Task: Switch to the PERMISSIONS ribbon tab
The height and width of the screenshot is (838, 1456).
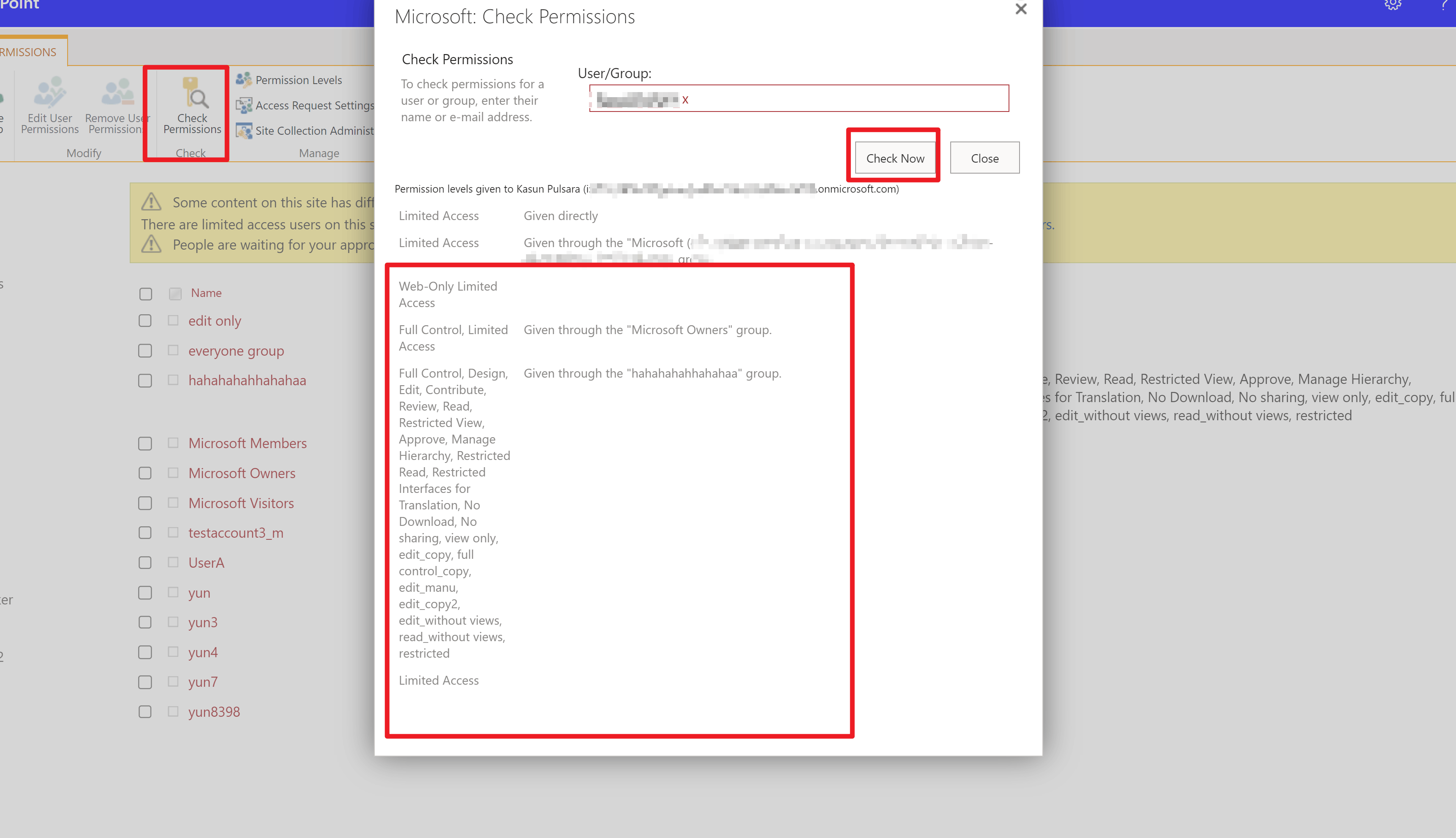Action: click(x=29, y=52)
